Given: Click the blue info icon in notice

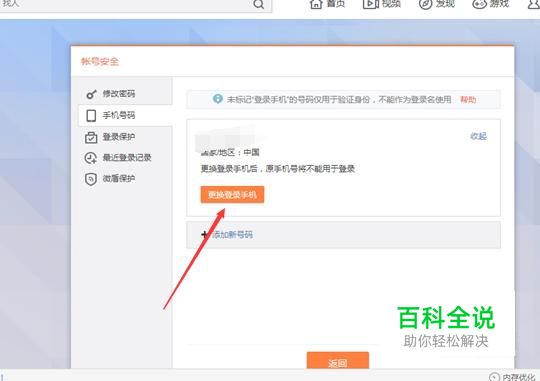Looking at the screenshot, I should 218,99.
